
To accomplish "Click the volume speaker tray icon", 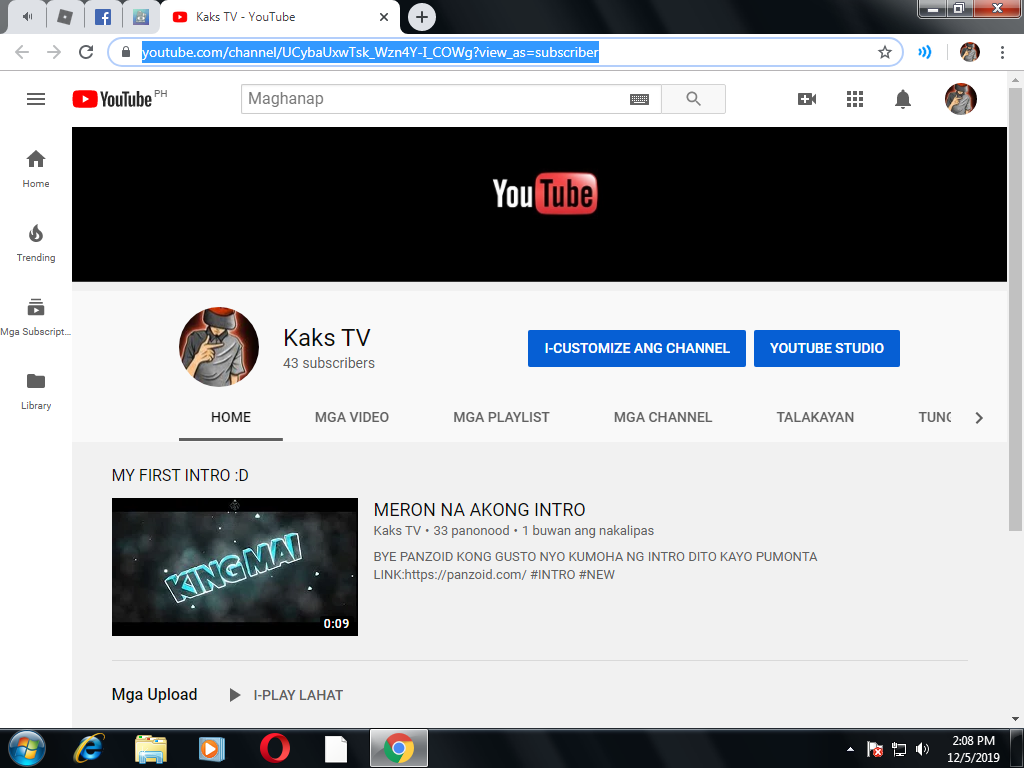I will click(x=922, y=749).
